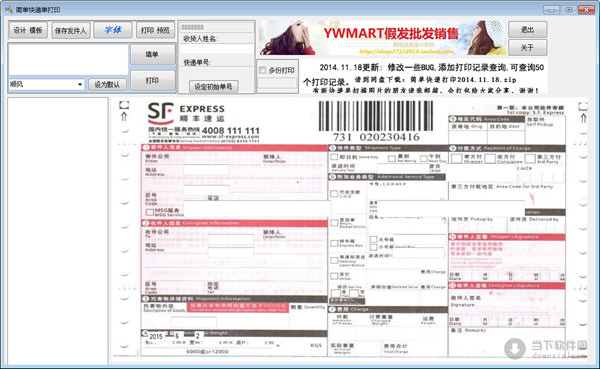Screen dimensions: 600x369
Task: Click the sender address field on waybill
Action: click(x=206, y=170)
